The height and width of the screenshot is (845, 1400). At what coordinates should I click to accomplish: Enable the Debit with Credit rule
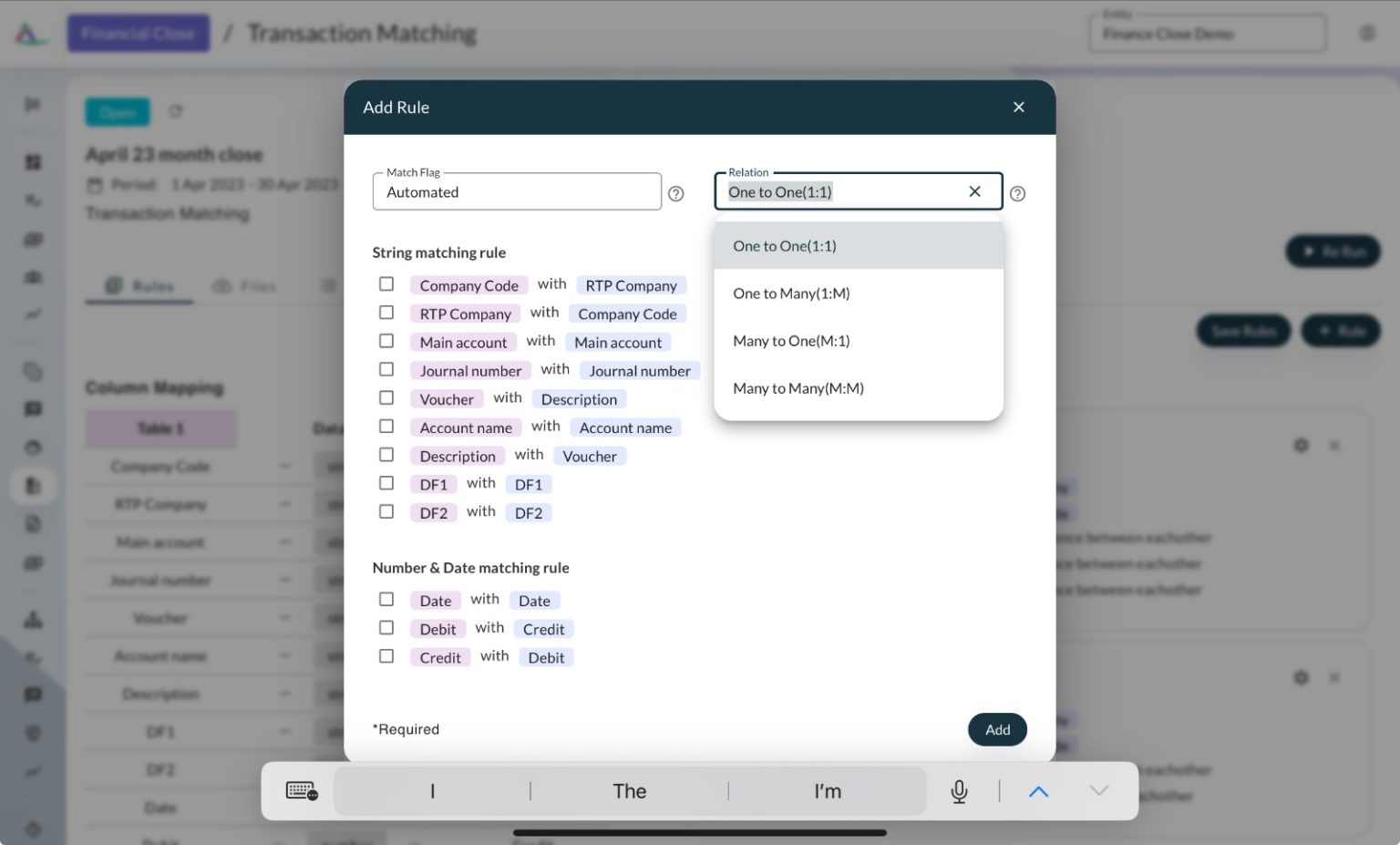tap(386, 627)
